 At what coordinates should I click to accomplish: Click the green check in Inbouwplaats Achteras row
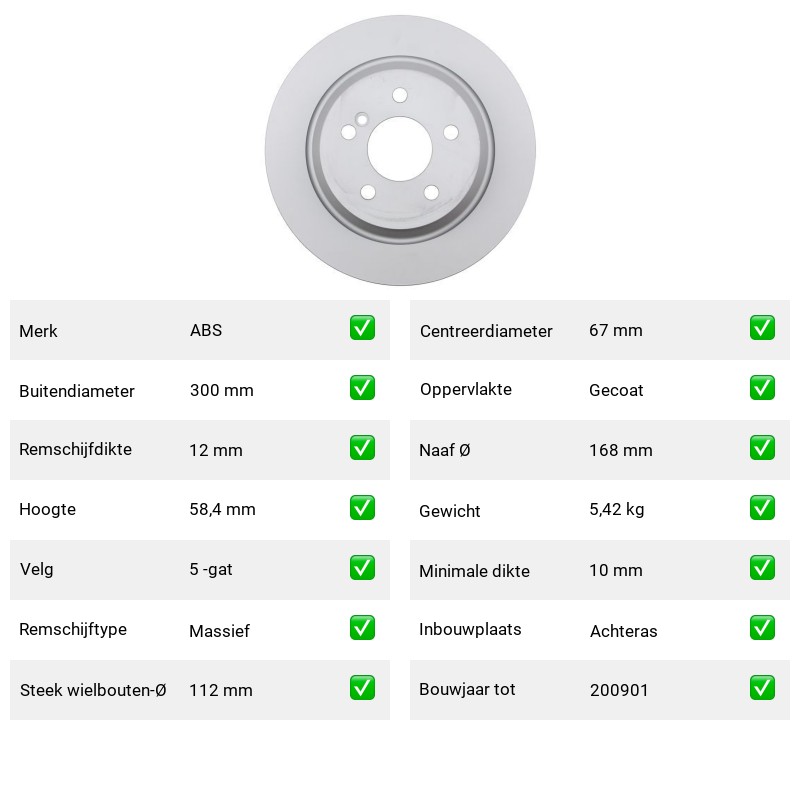click(x=762, y=628)
